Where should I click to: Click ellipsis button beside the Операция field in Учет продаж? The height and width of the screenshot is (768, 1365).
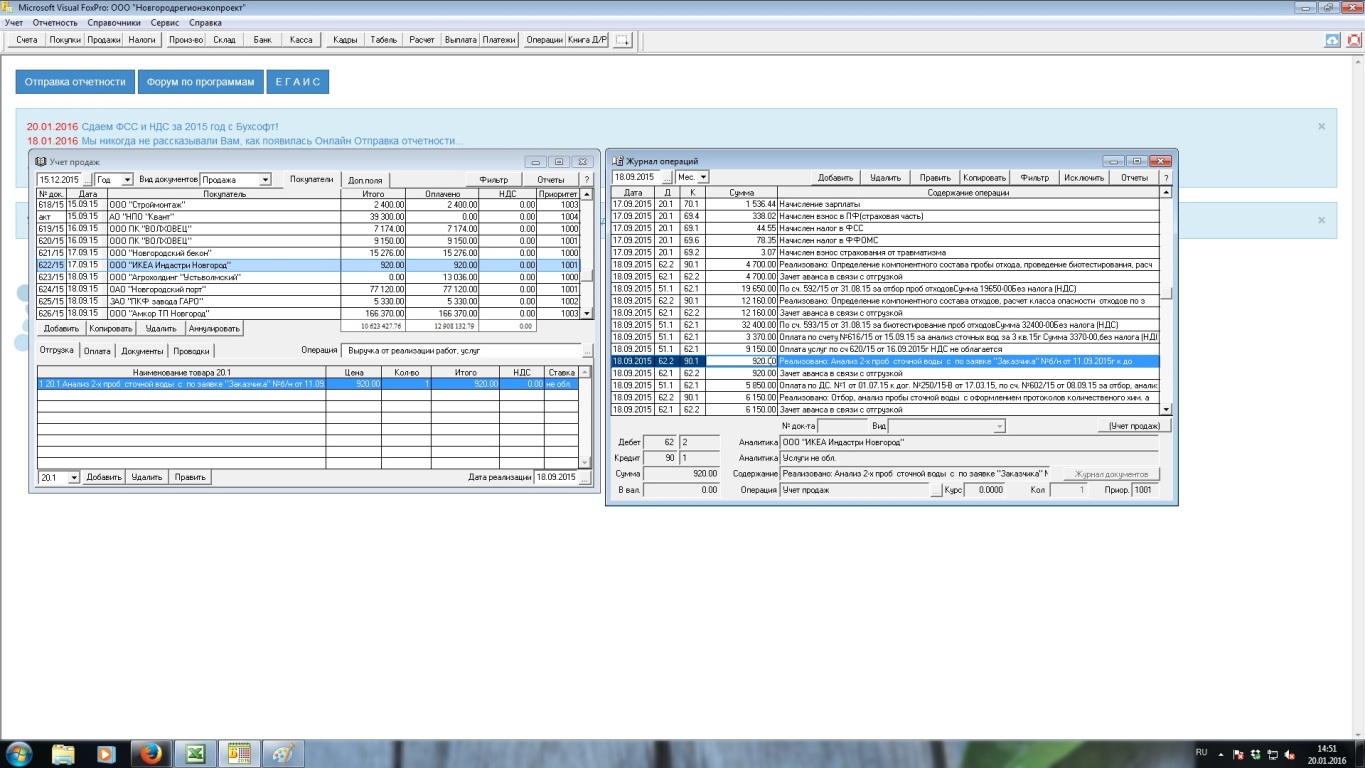click(x=586, y=352)
